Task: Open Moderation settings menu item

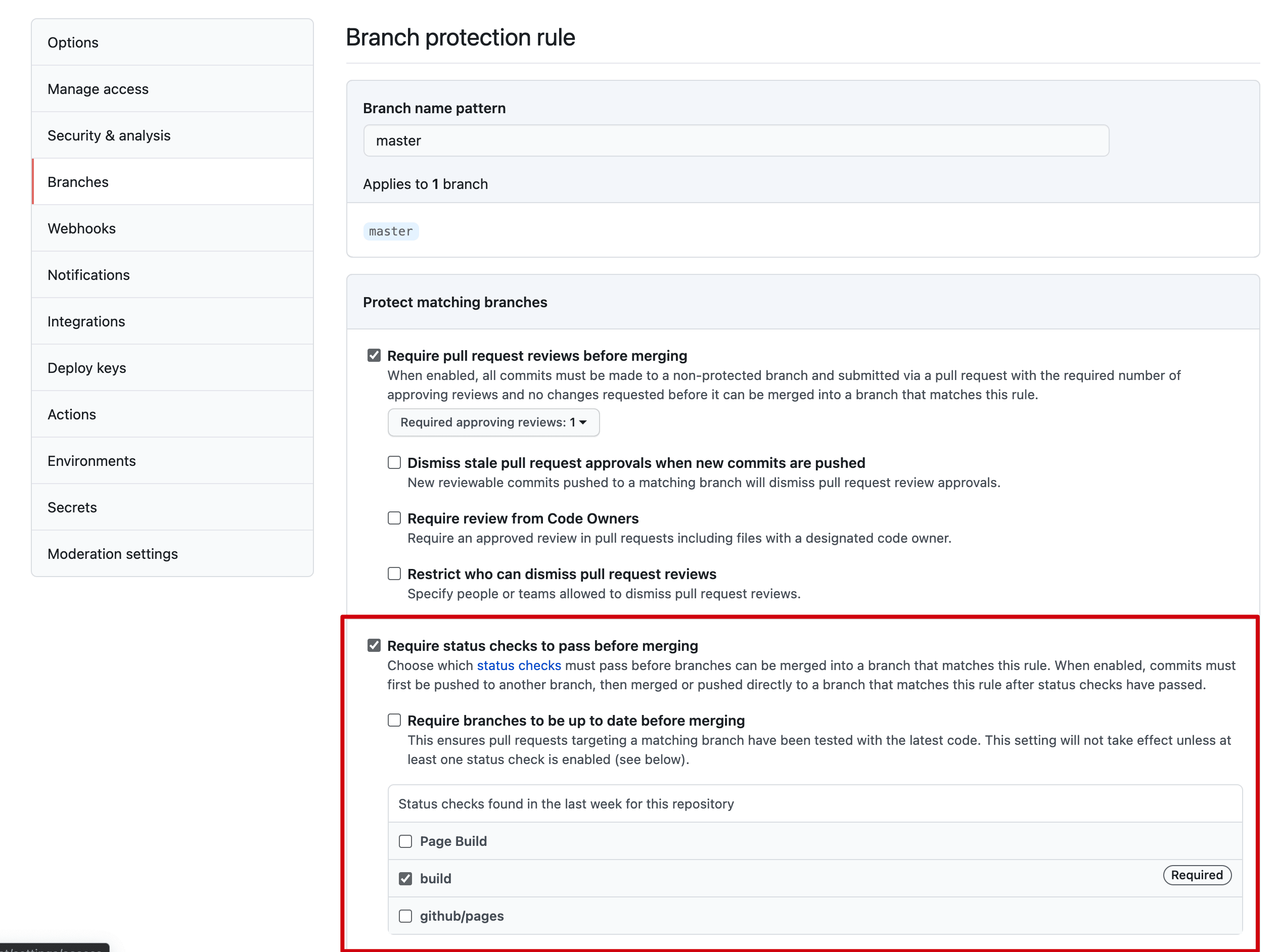Action: click(x=113, y=553)
